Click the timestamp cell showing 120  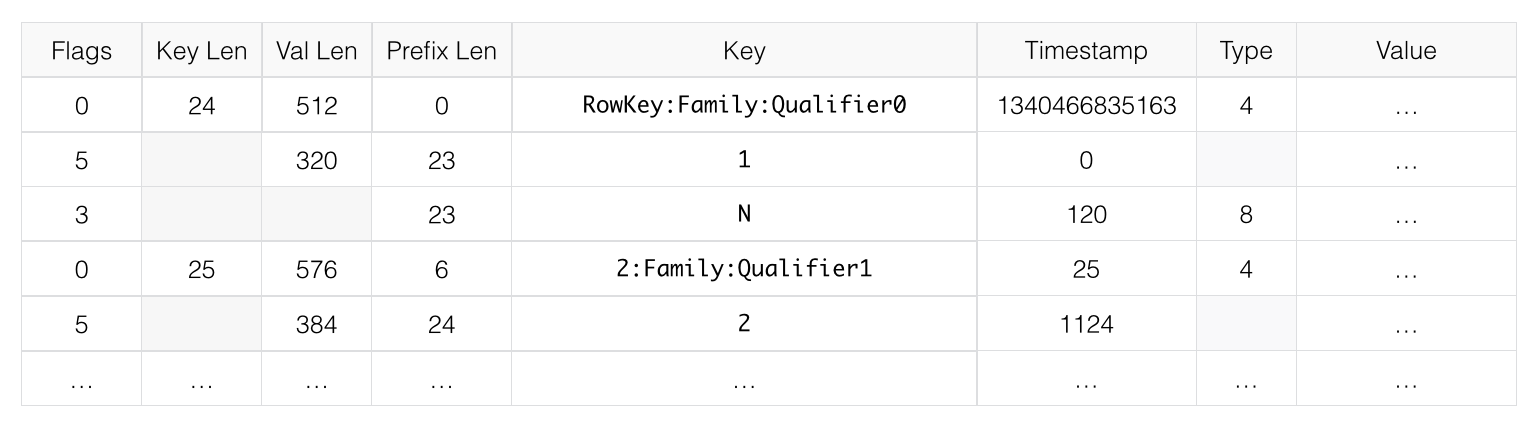click(x=1086, y=215)
